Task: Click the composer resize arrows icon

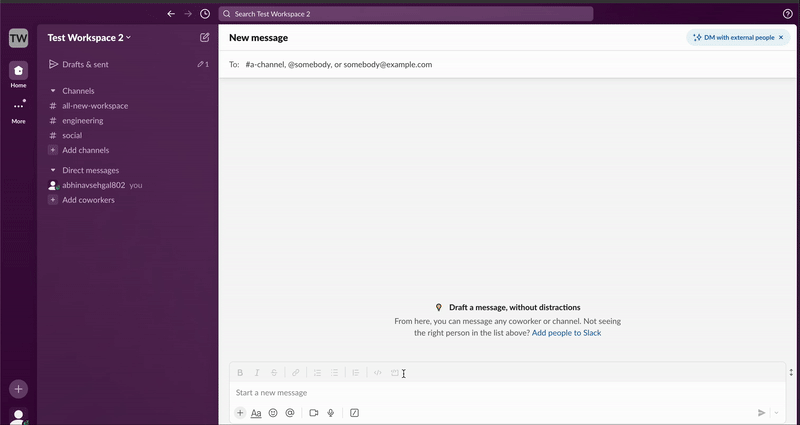Action: point(791,372)
